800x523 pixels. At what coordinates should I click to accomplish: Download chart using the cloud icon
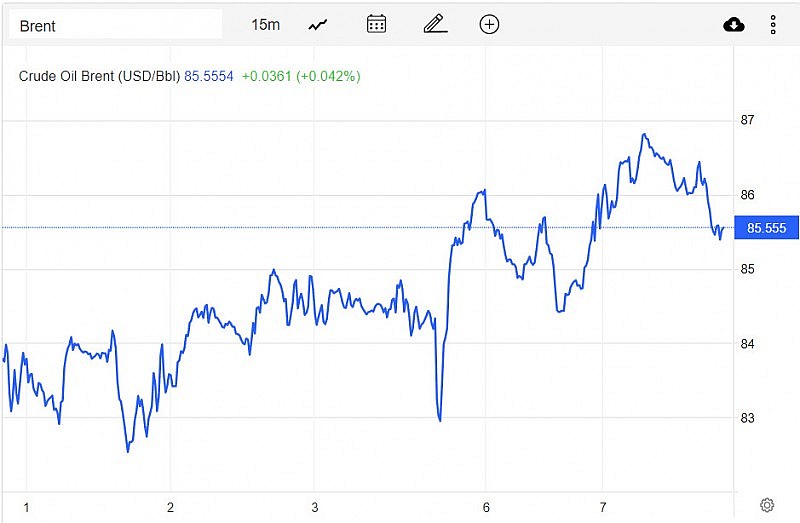tap(734, 25)
